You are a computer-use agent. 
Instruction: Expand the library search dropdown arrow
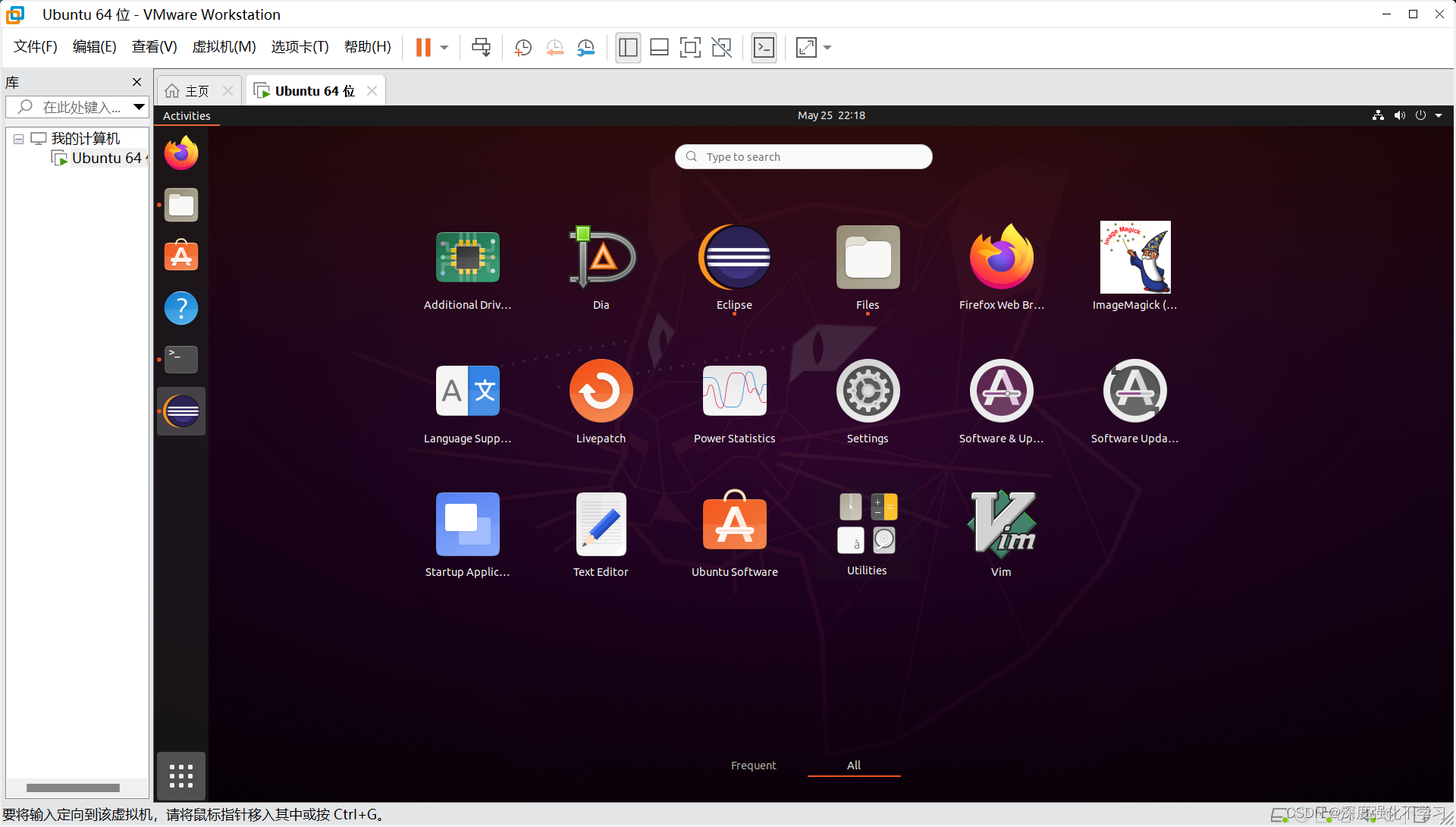pyautogui.click(x=139, y=107)
